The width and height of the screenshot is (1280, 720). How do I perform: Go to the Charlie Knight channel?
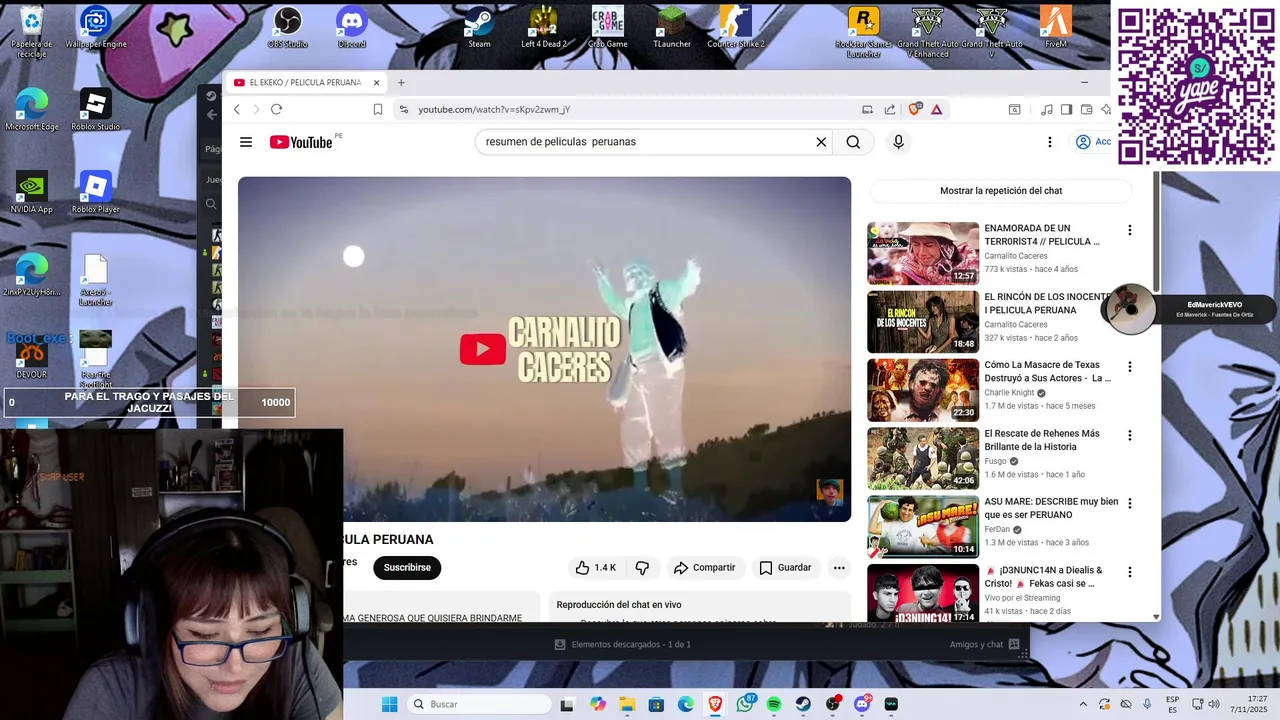[x=1011, y=393]
